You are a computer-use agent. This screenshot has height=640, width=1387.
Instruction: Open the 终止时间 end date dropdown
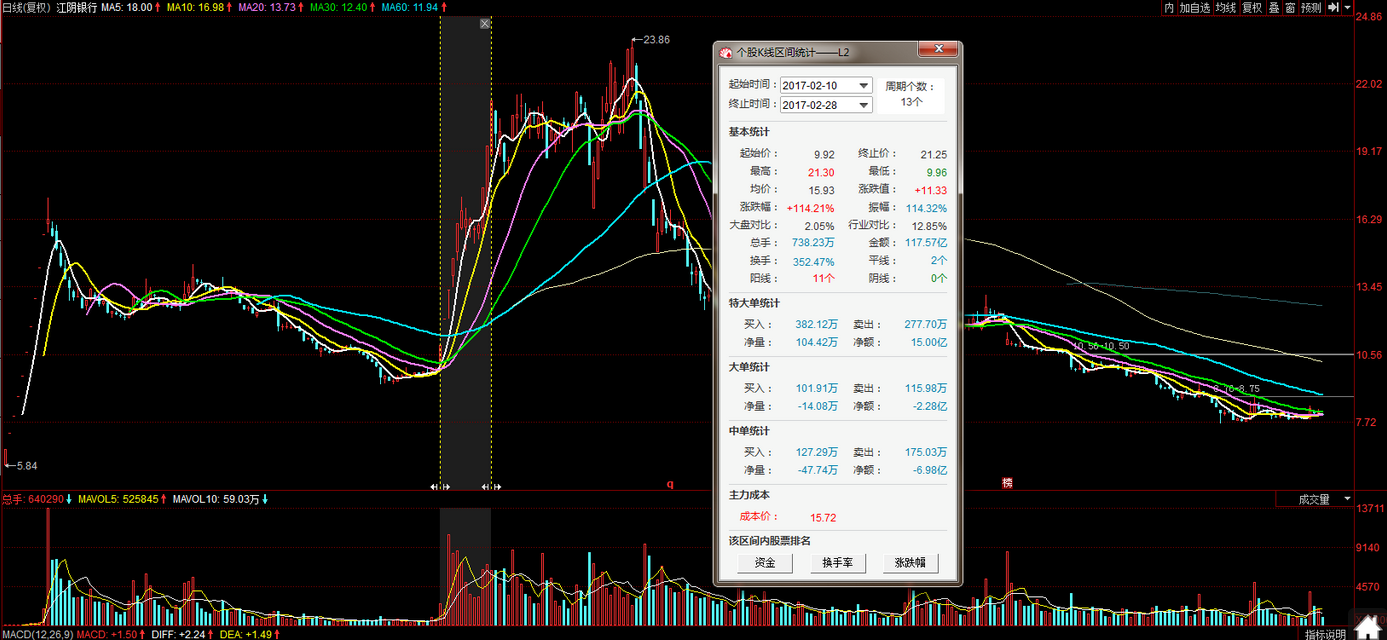(863, 105)
